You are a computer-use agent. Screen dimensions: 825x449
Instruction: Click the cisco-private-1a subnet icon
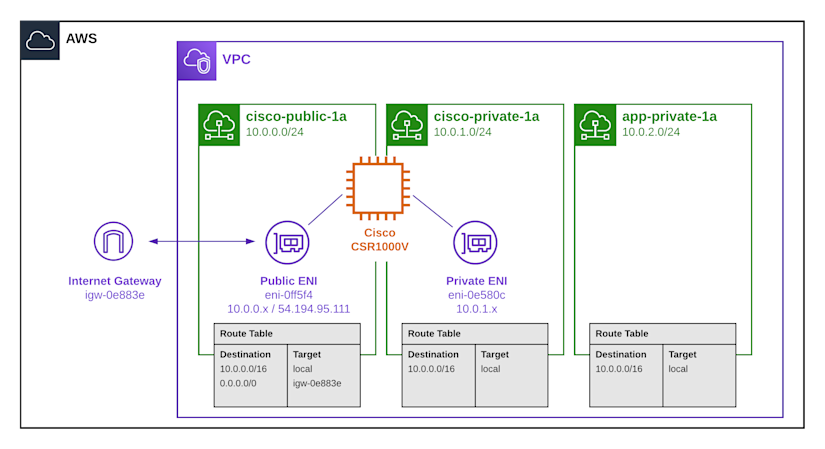pyautogui.click(x=407, y=125)
